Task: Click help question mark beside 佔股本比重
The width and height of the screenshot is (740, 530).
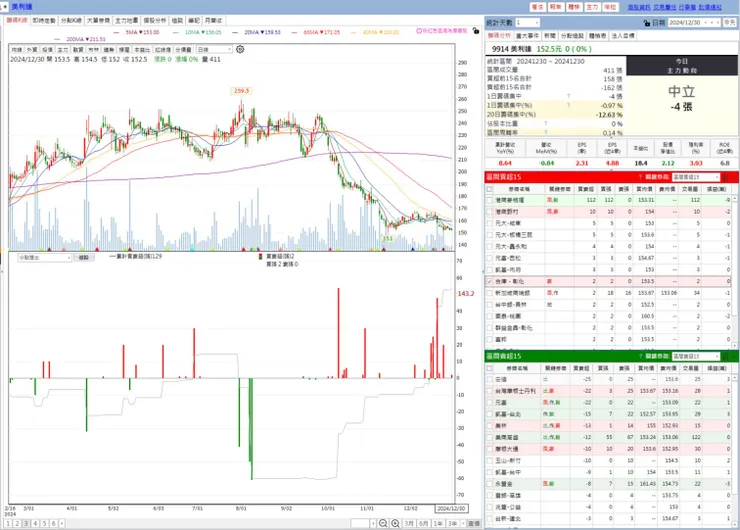Action: tap(546, 124)
